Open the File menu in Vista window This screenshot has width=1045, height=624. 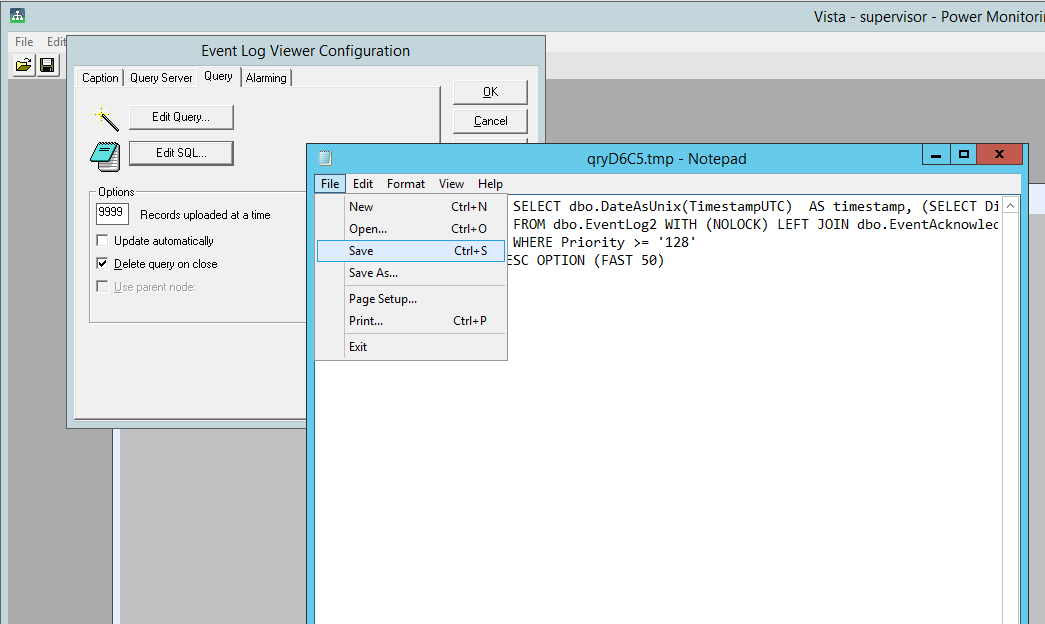click(x=24, y=41)
